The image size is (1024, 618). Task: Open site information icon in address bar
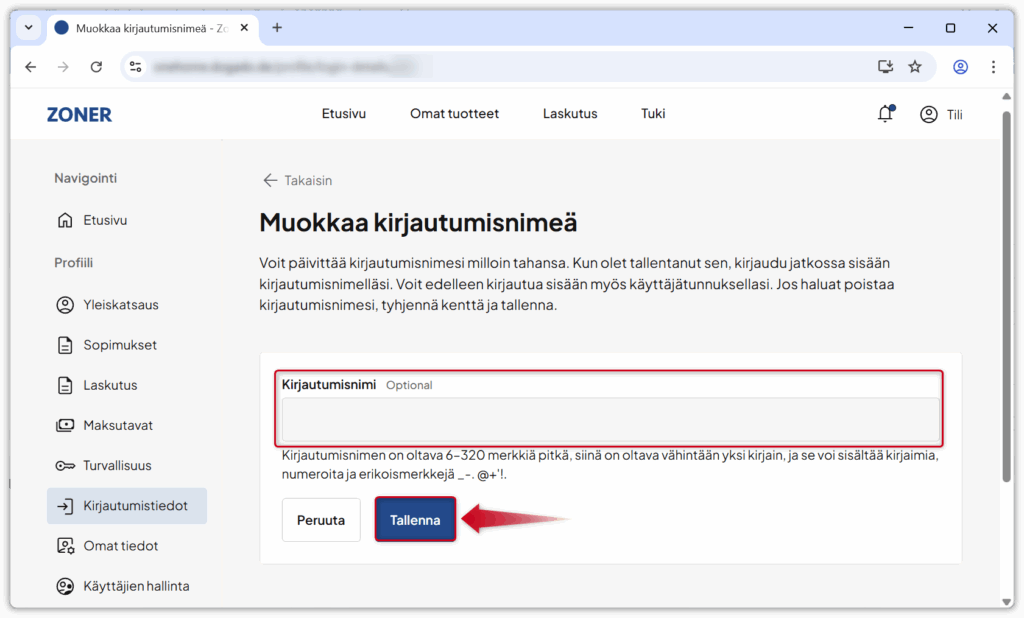click(x=136, y=67)
